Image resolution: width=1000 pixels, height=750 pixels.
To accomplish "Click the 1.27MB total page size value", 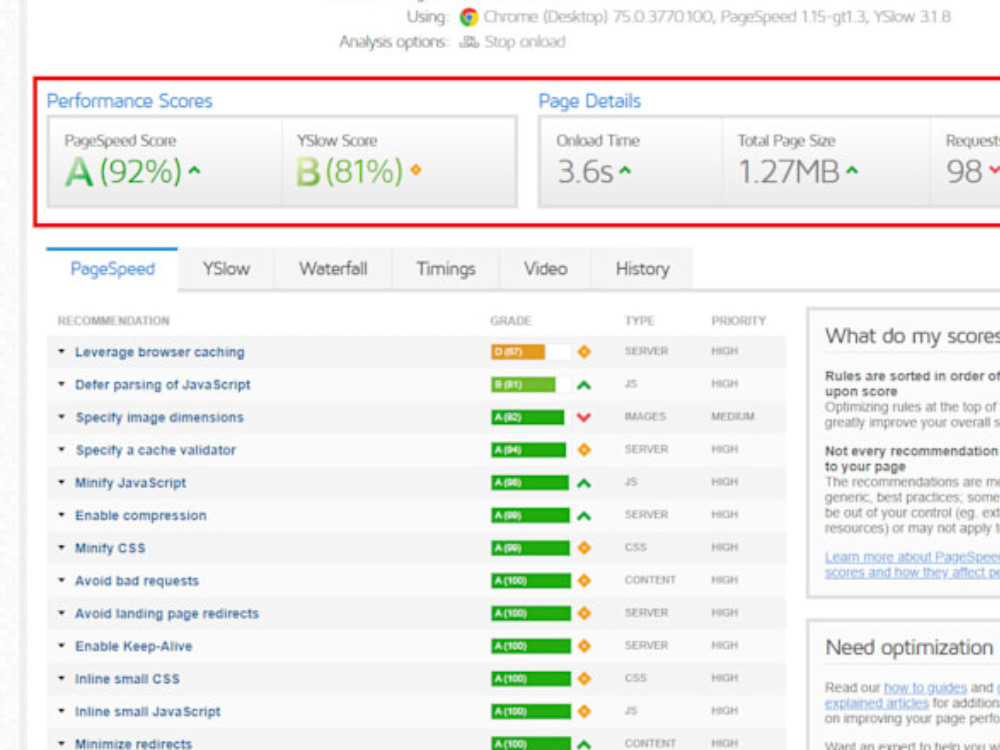I will pyautogui.click(x=788, y=171).
